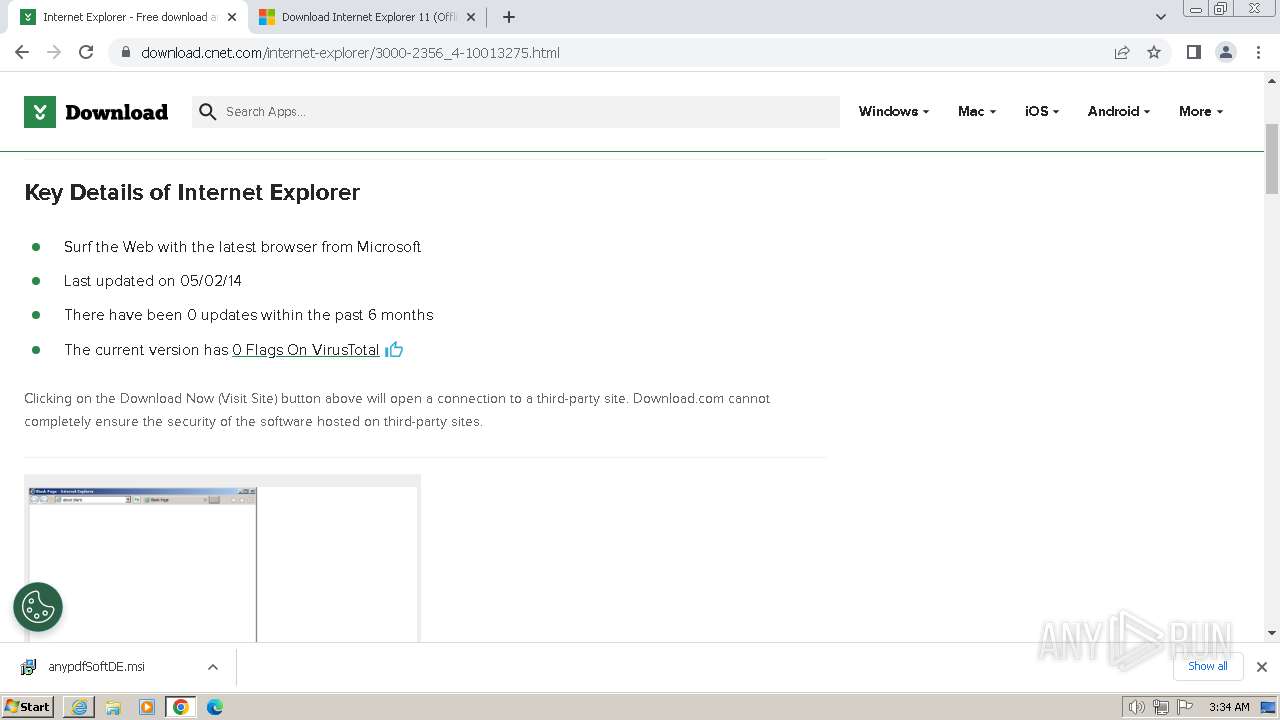Click the taskbar clock showing 3:34 AM

coord(1229,707)
